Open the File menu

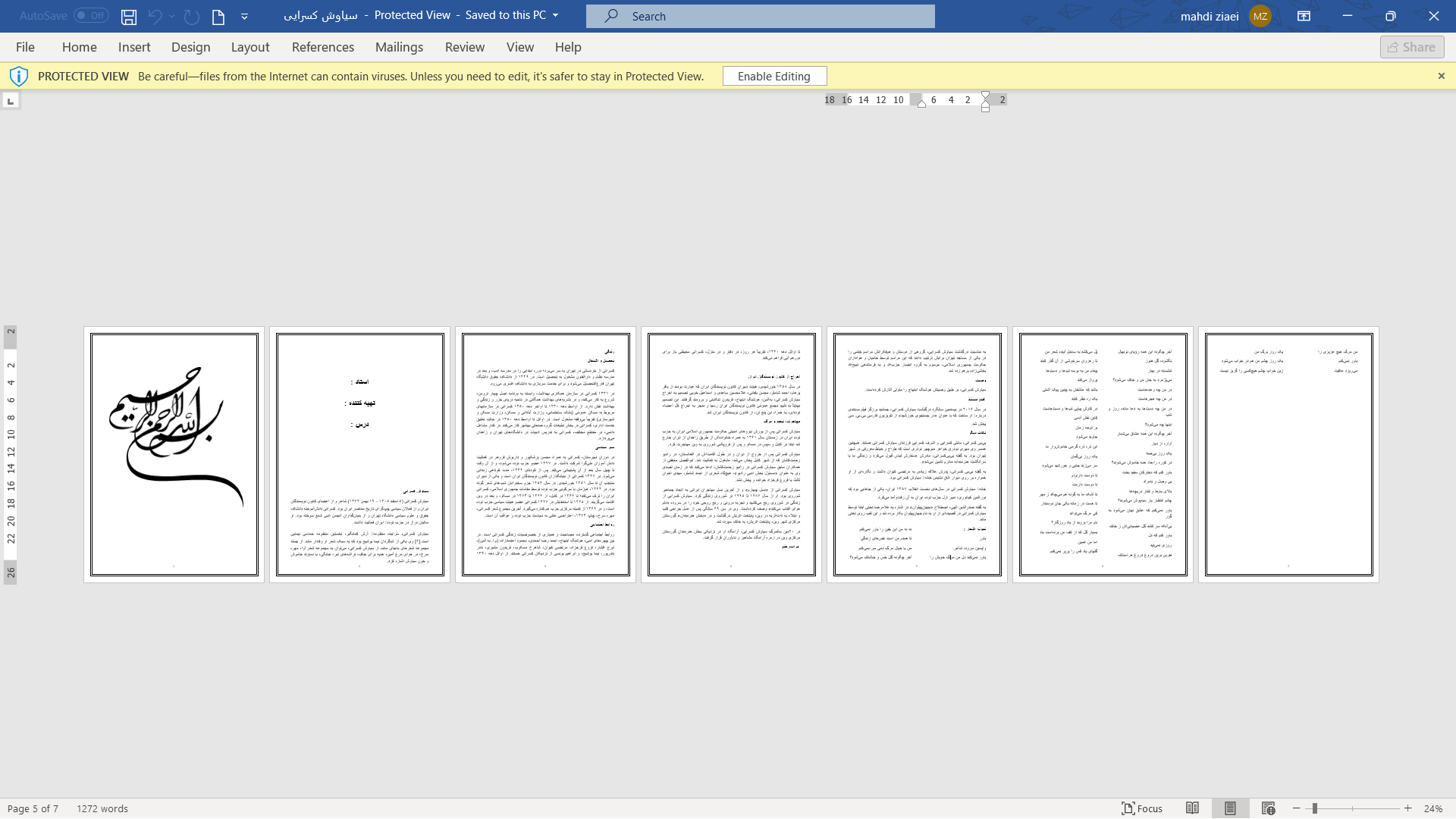click(24, 46)
